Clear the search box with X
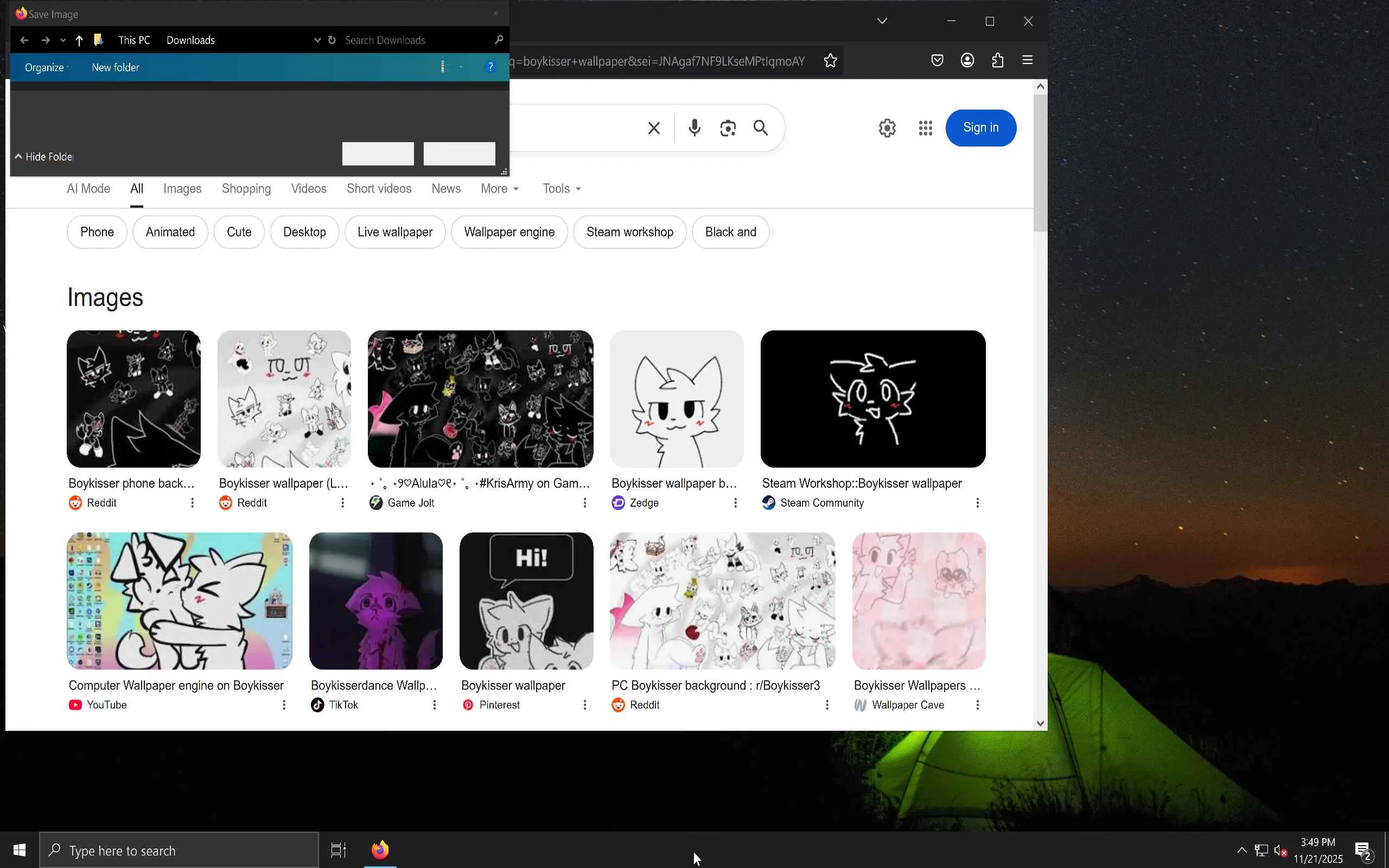 [654, 127]
